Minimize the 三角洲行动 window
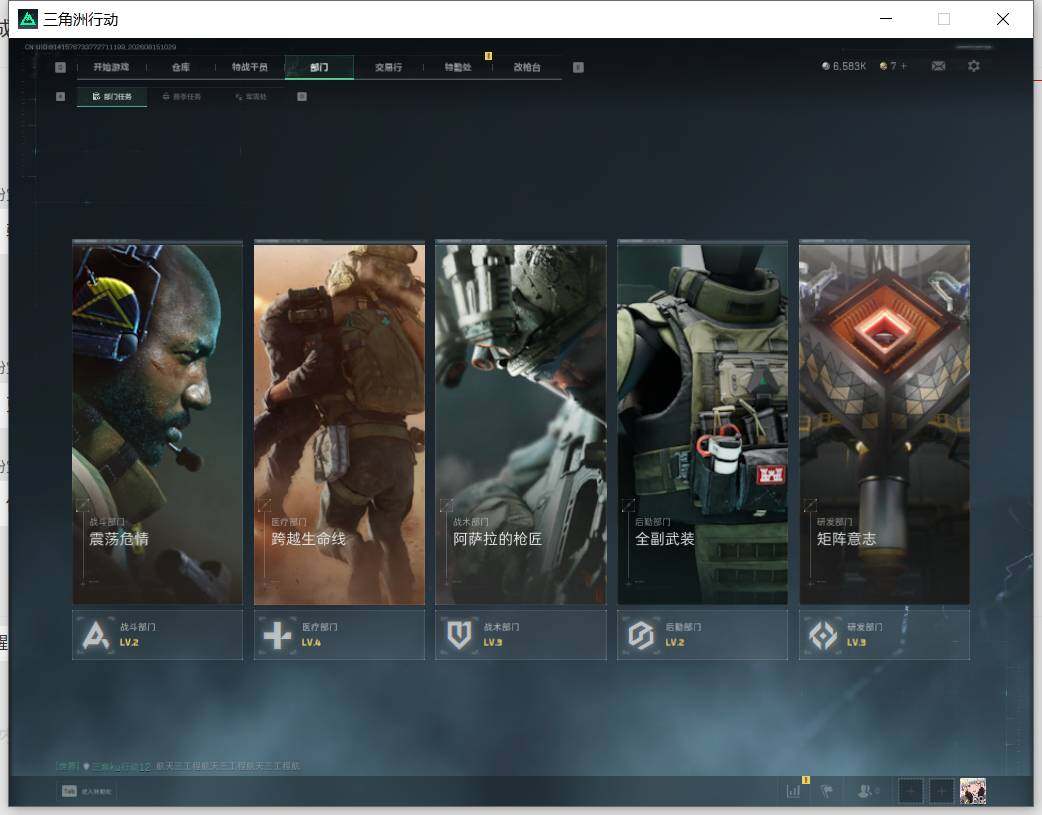Screen dimensions: 1042x815 point(886,19)
